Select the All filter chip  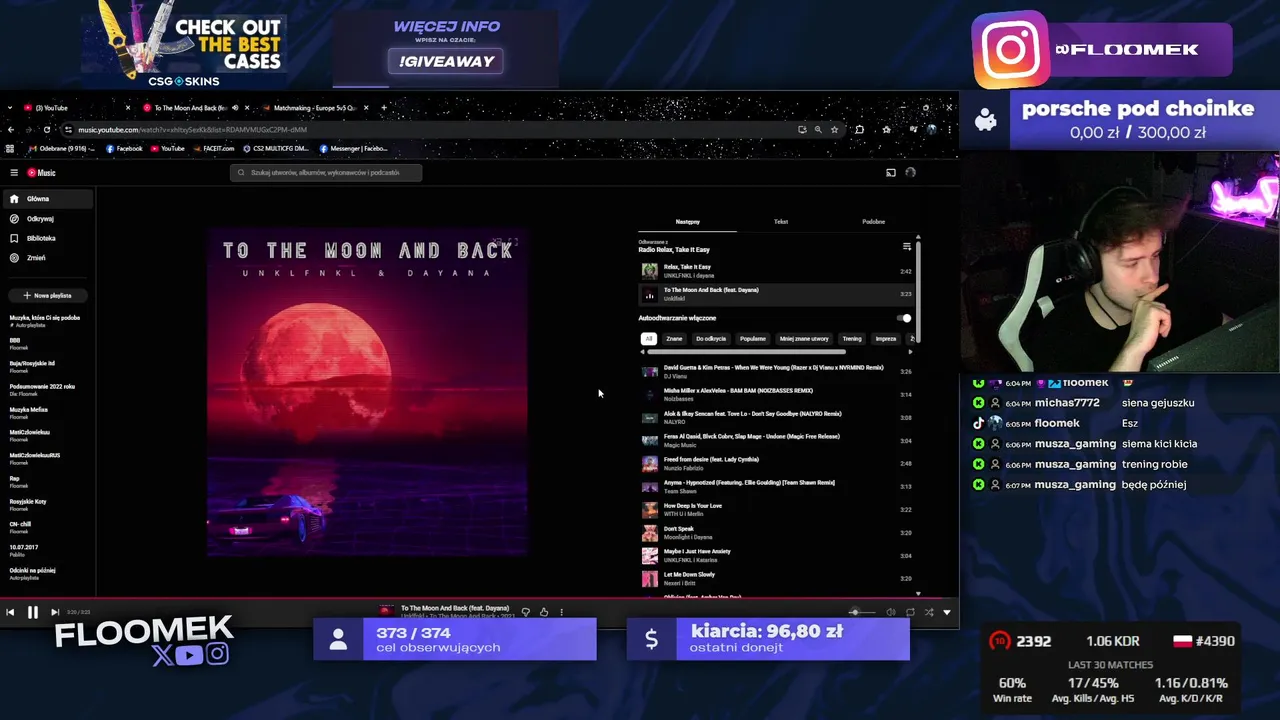pos(648,339)
